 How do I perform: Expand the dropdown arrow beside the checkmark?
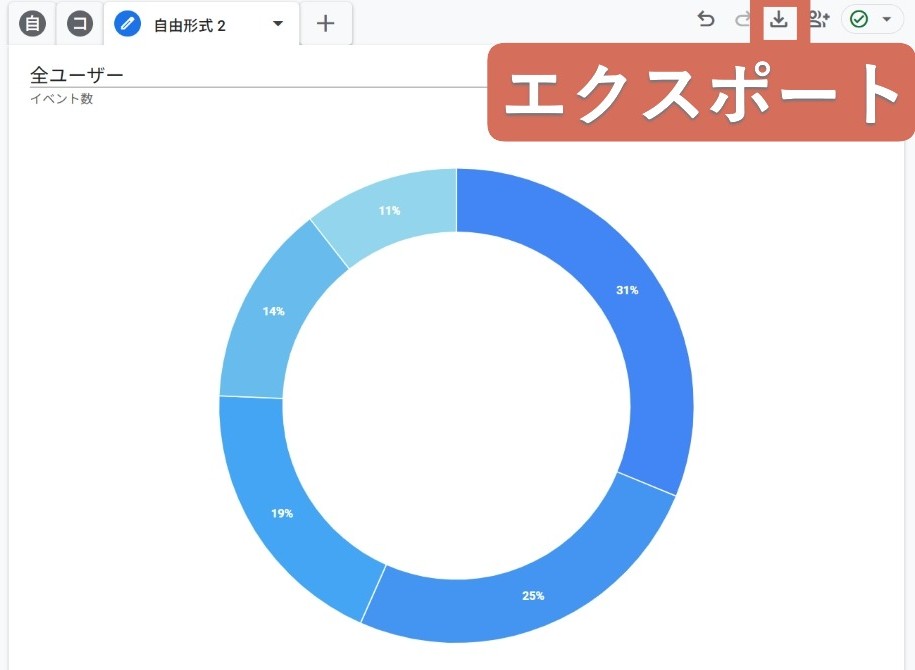(x=885, y=19)
